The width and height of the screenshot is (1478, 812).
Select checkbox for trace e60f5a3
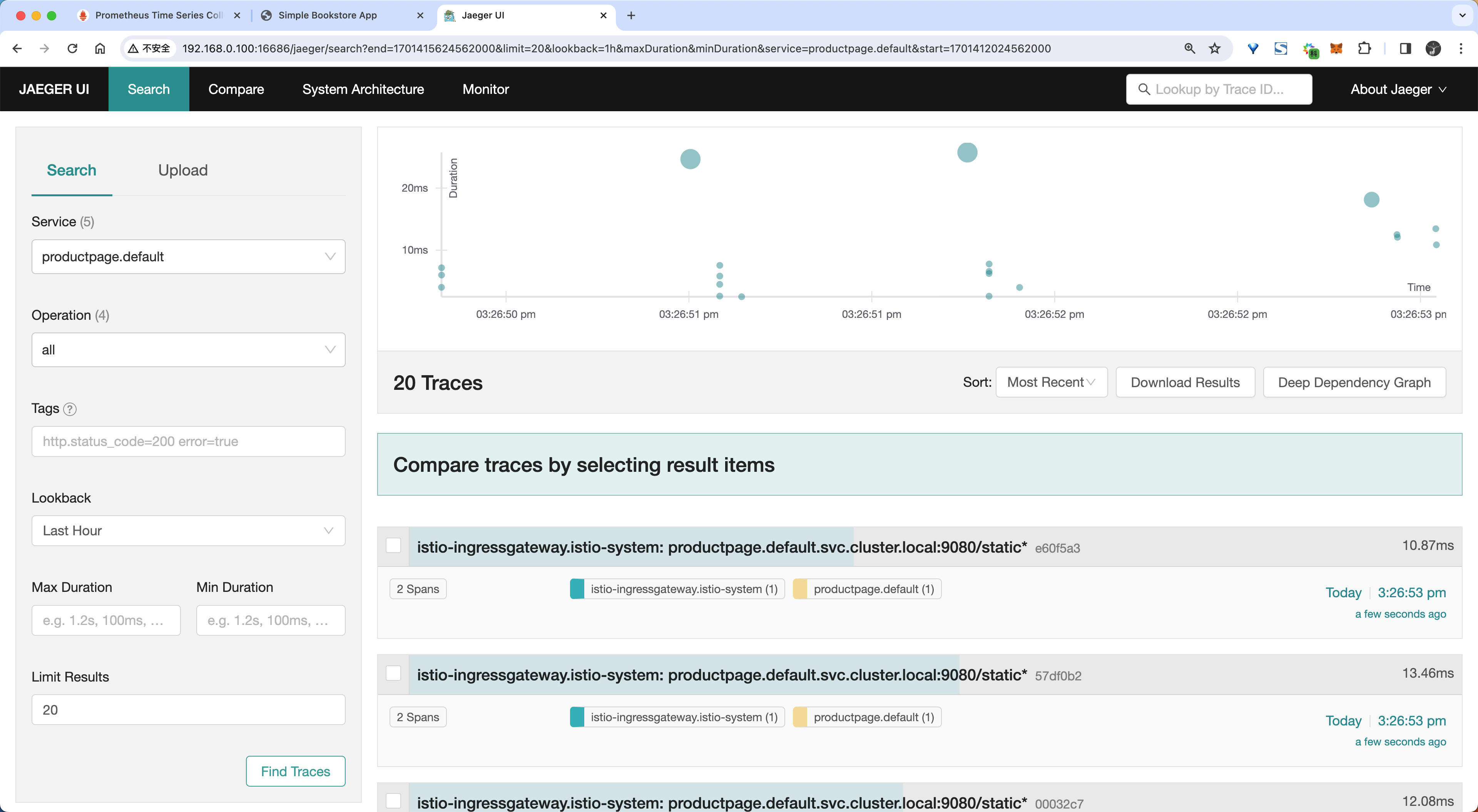393,545
